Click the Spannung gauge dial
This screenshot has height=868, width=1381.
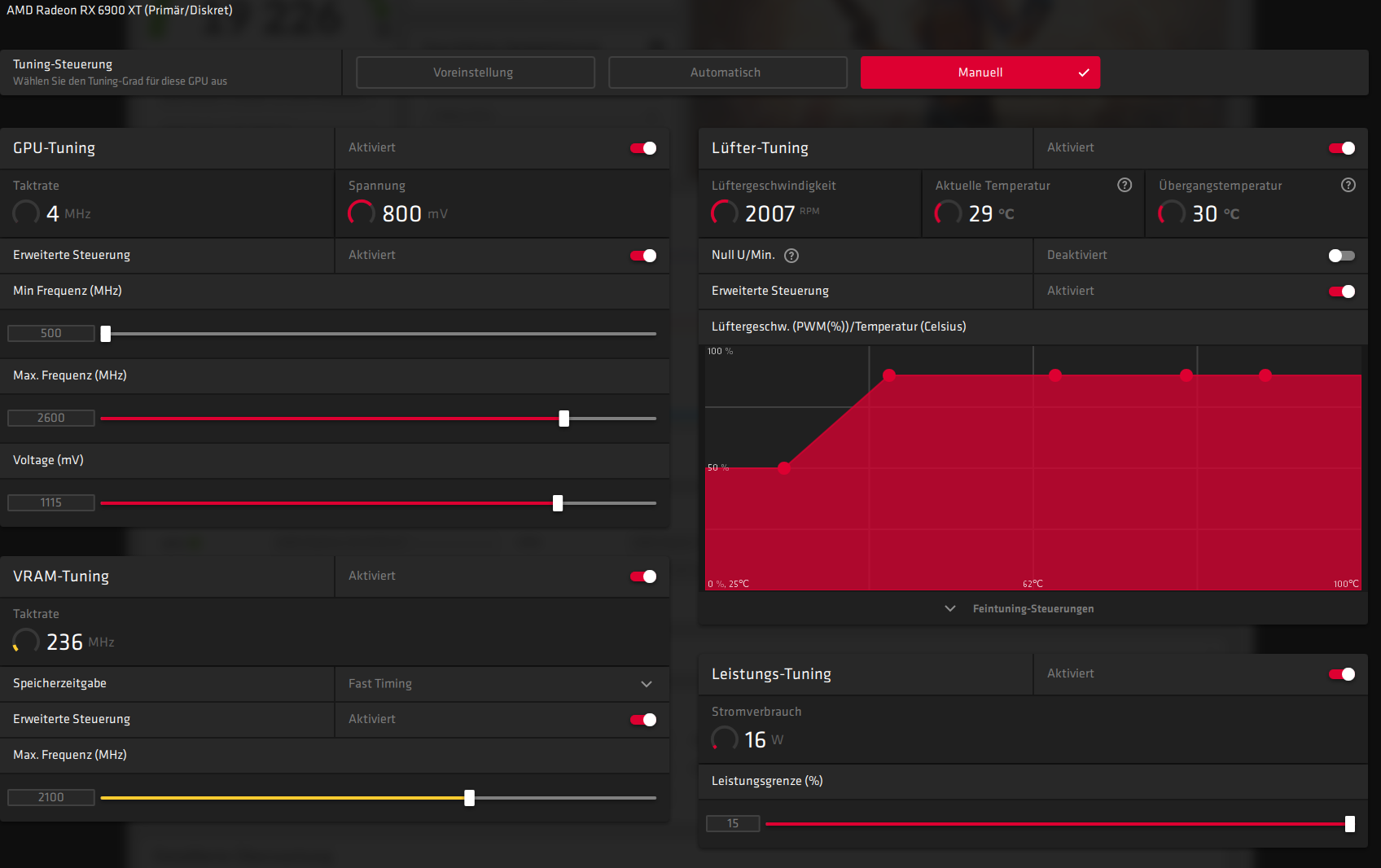pyautogui.click(x=362, y=213)
